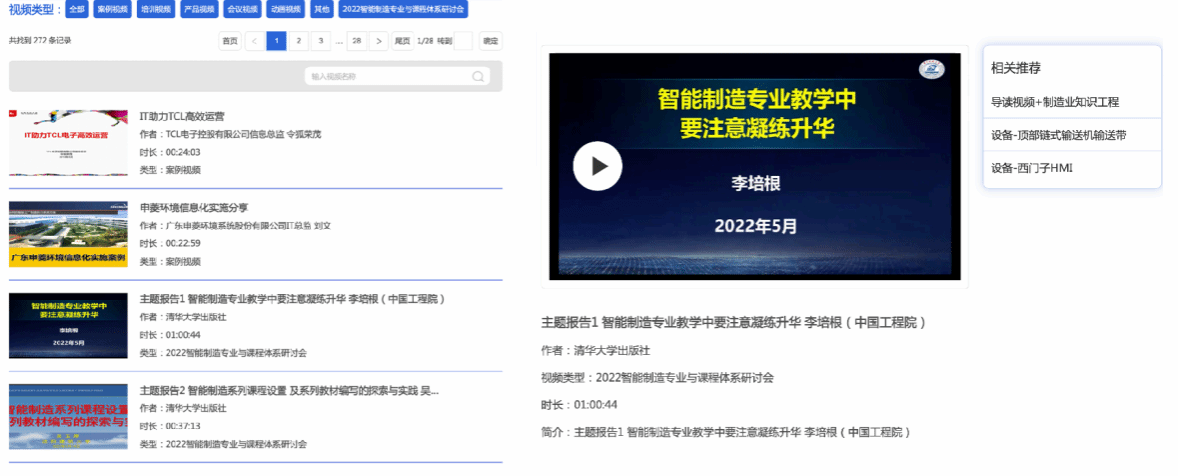Go to previous page arrow
This screenshot has width=1178, height=476.
coord(254,41)
